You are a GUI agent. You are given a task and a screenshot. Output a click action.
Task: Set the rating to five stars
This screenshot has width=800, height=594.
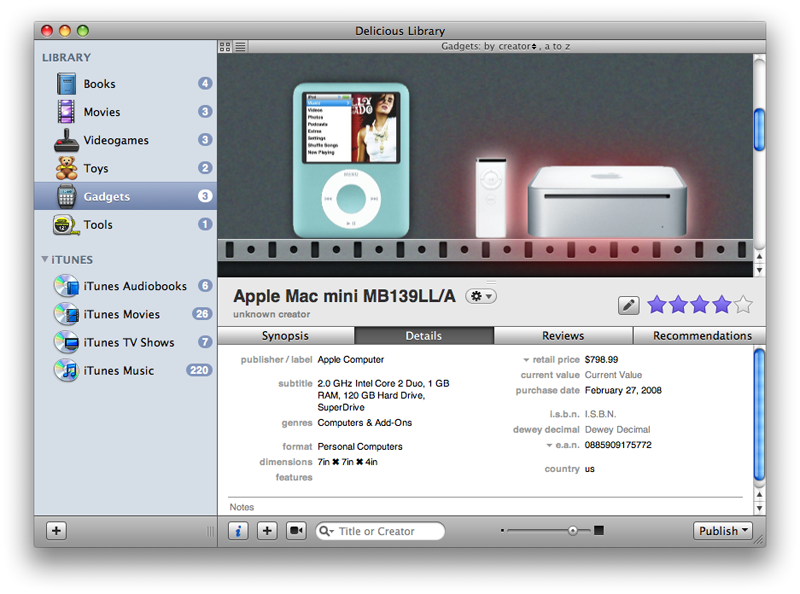(x=743, y=305)
